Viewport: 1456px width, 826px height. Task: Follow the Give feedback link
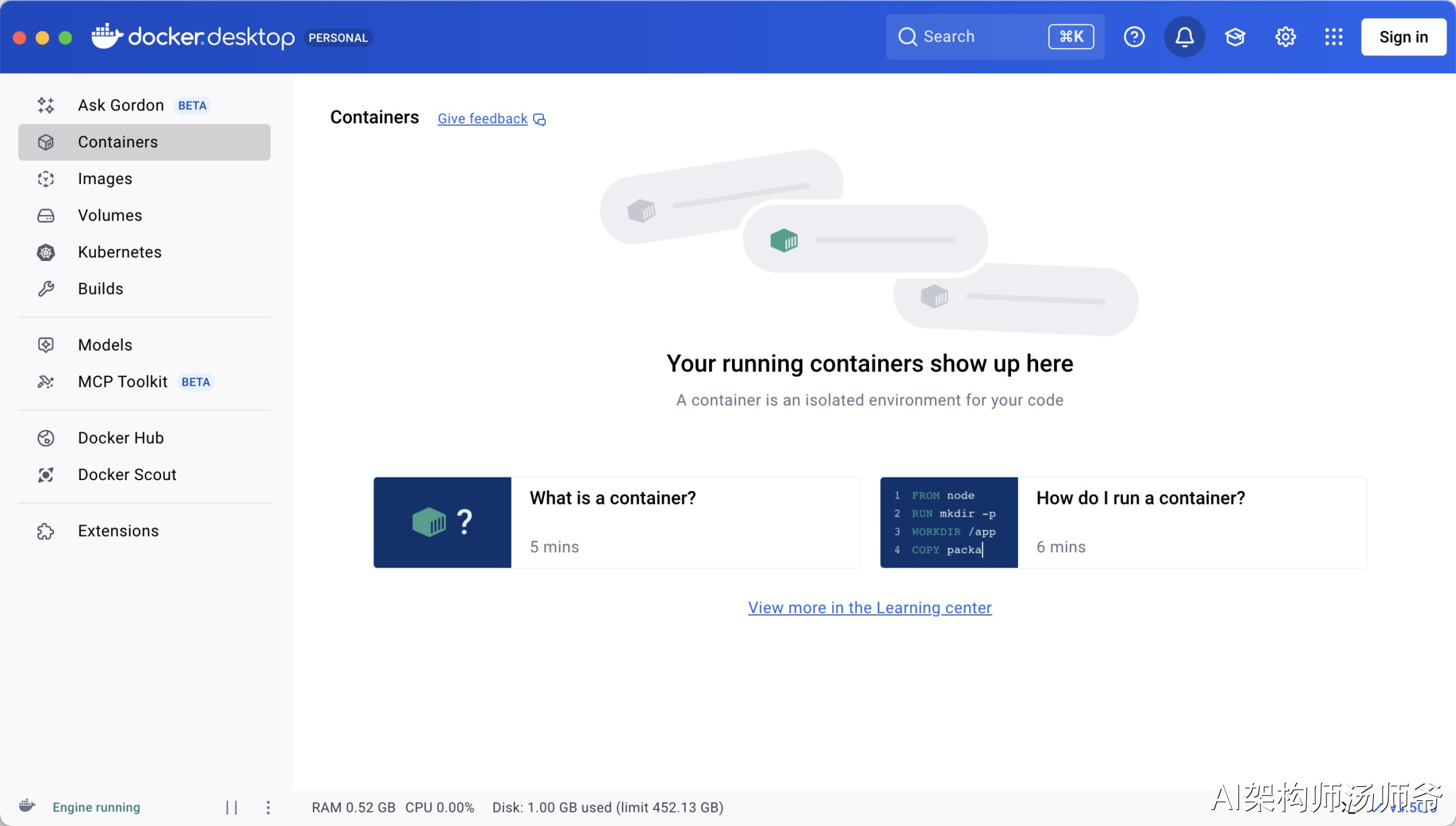[x=483, y=119]
